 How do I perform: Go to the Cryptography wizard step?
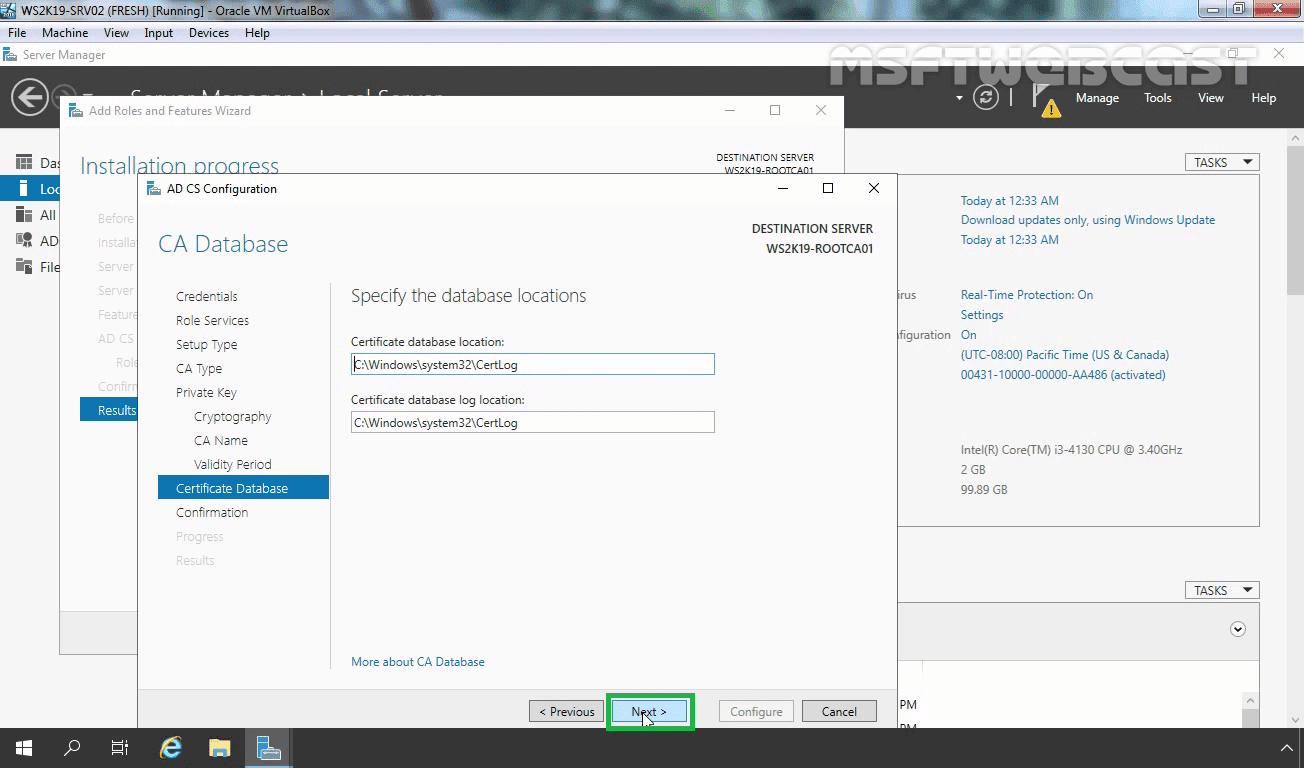pyautogui.click(x=233, y=417)
